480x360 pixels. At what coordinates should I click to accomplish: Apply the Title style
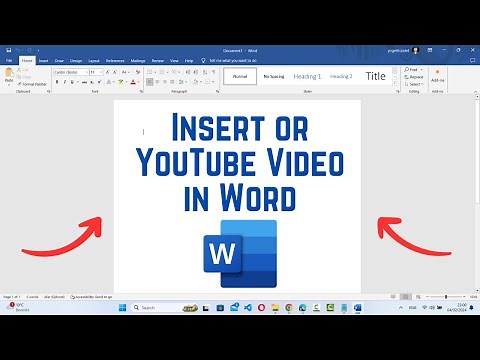375,76
